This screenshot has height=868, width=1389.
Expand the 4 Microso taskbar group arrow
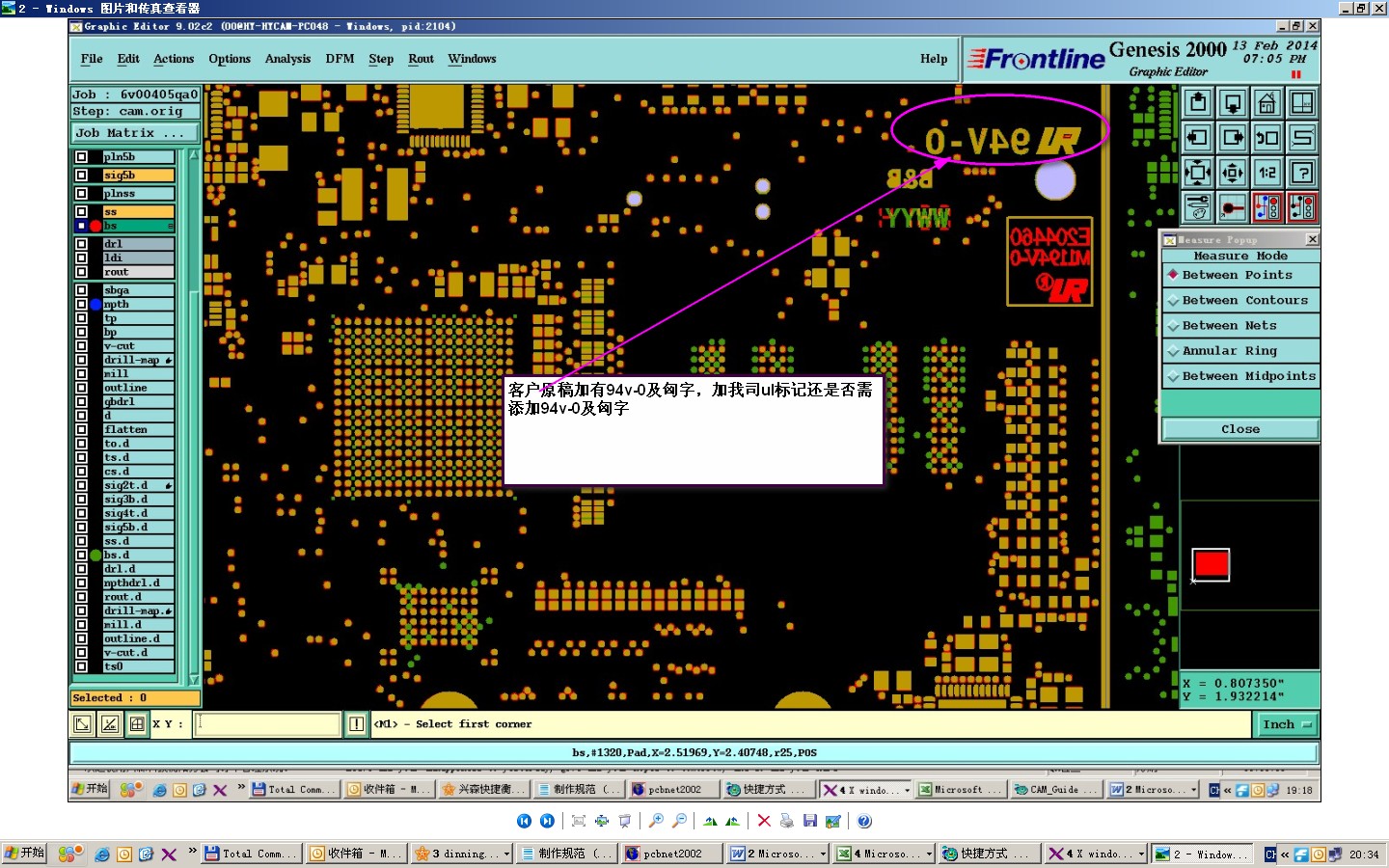pyautogui.click(x=929, y=854)
